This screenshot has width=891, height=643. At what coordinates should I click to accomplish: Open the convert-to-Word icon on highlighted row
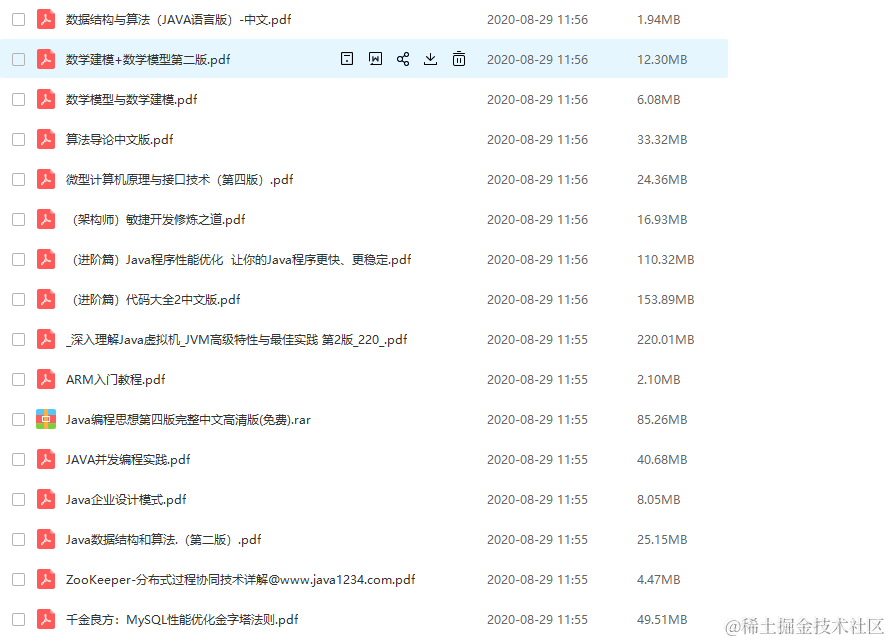click(375, 59)
